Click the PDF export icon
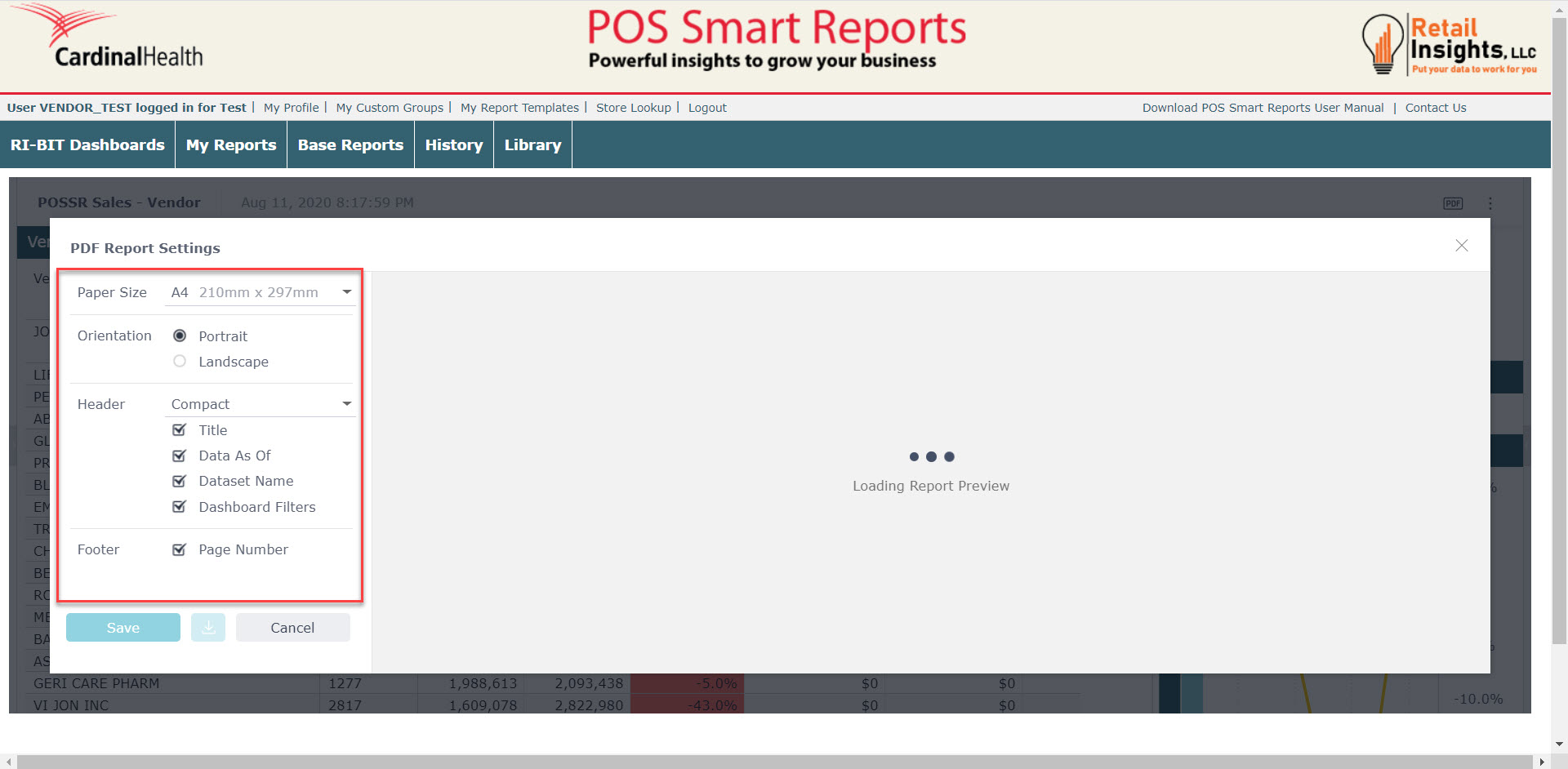 click(x=1452, y=203)
